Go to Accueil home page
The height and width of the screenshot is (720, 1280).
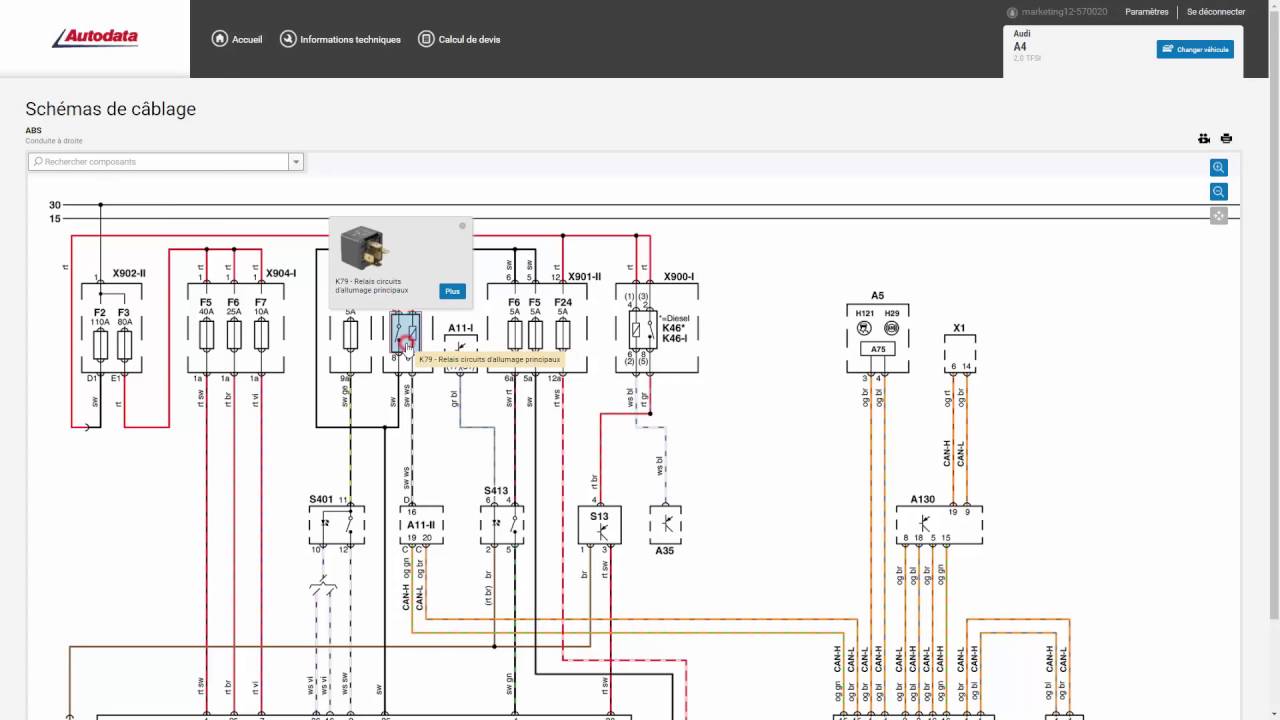(x=237, y=39)
